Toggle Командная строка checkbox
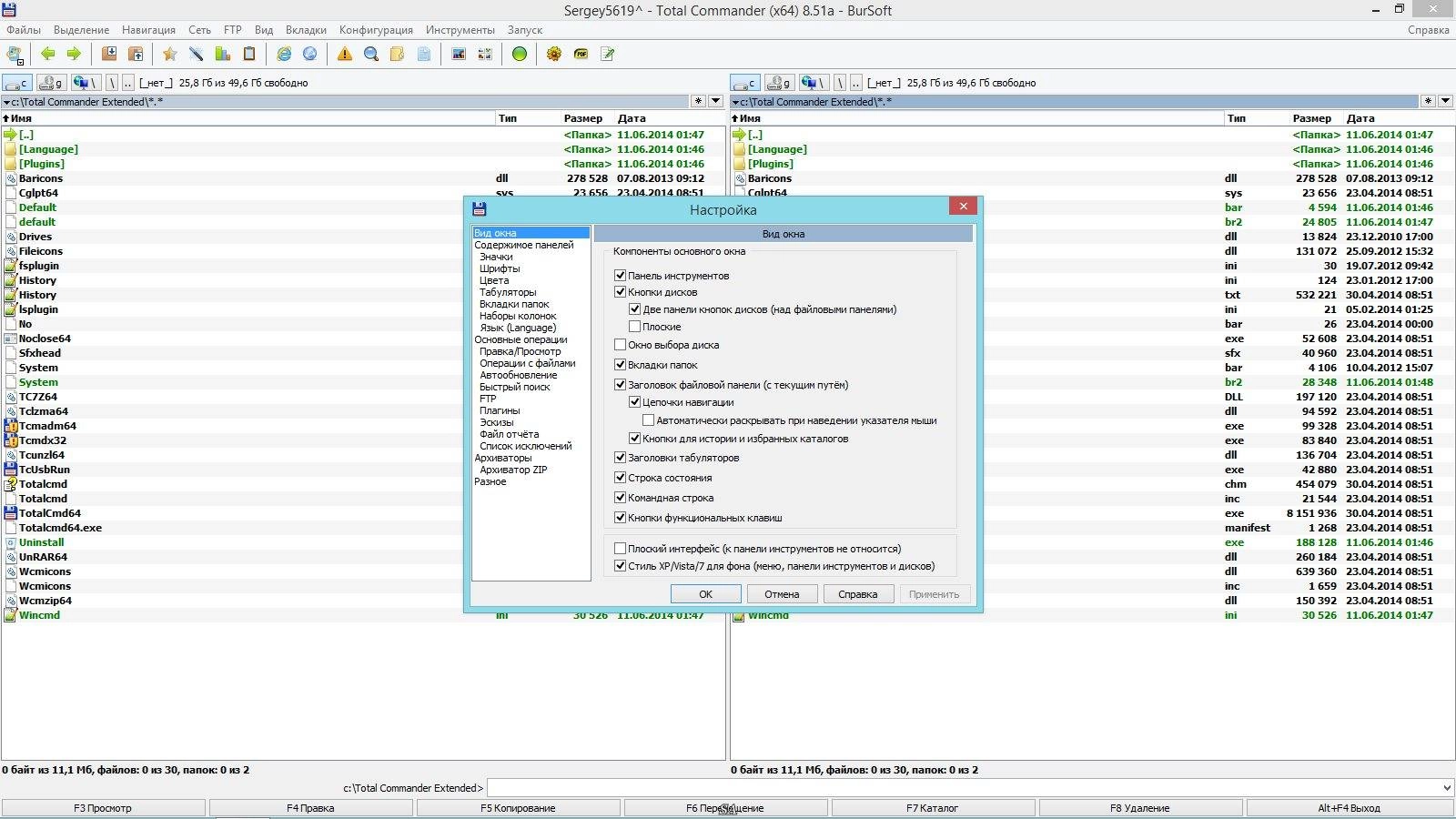Screen dimensions: 1456x819 point(621,498)
